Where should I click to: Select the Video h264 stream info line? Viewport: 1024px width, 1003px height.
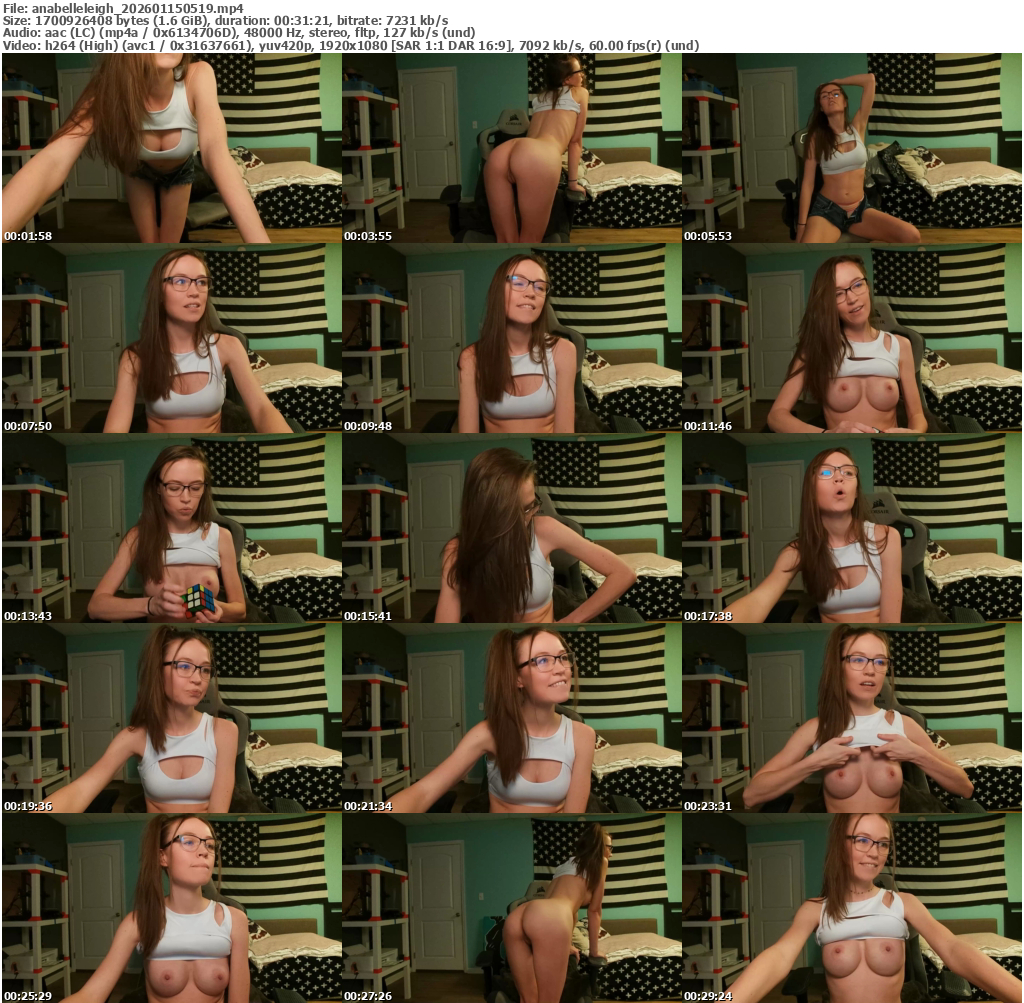click(350, 46)
